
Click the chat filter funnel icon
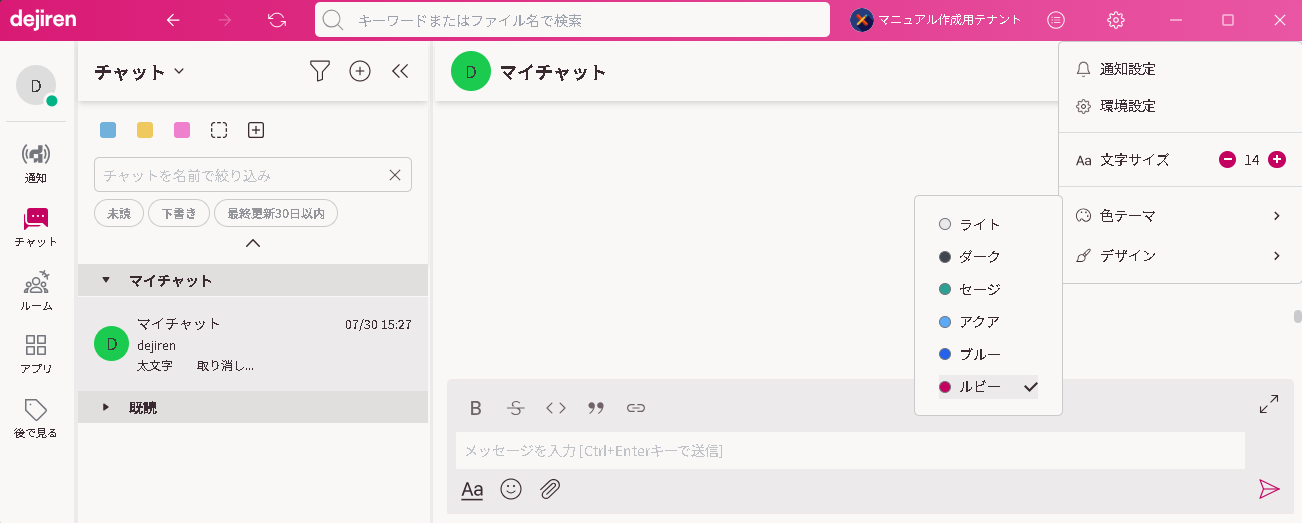pos(319,71)
